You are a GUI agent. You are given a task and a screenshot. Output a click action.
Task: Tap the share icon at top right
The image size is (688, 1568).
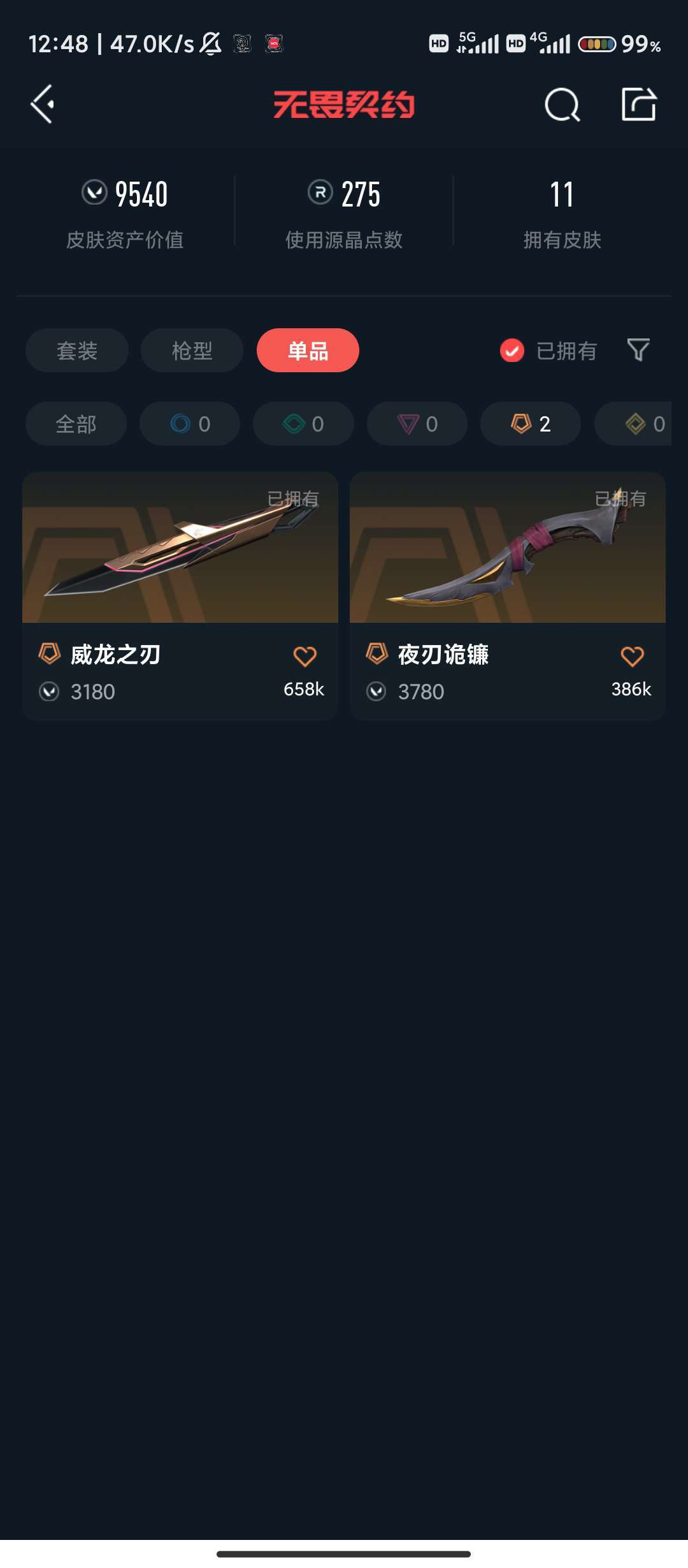[639, 104]
